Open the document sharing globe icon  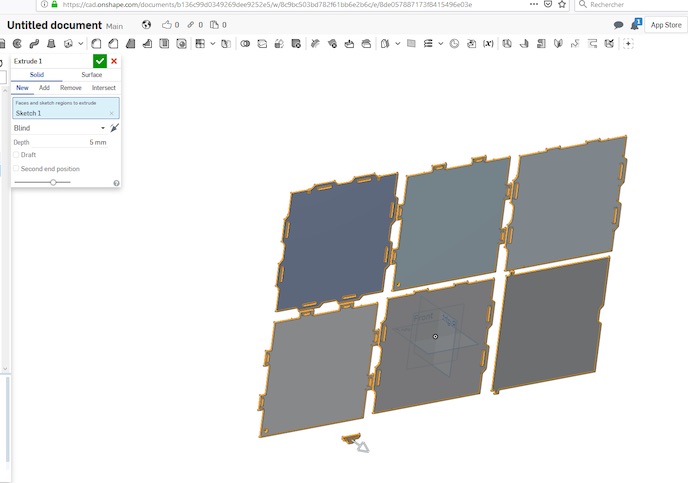tap(147, 25)
